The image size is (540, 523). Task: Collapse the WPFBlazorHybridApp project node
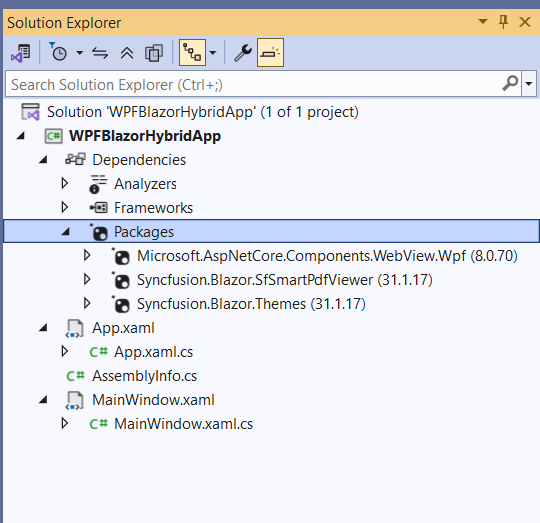pyautogui.click(x=21, y=136)
